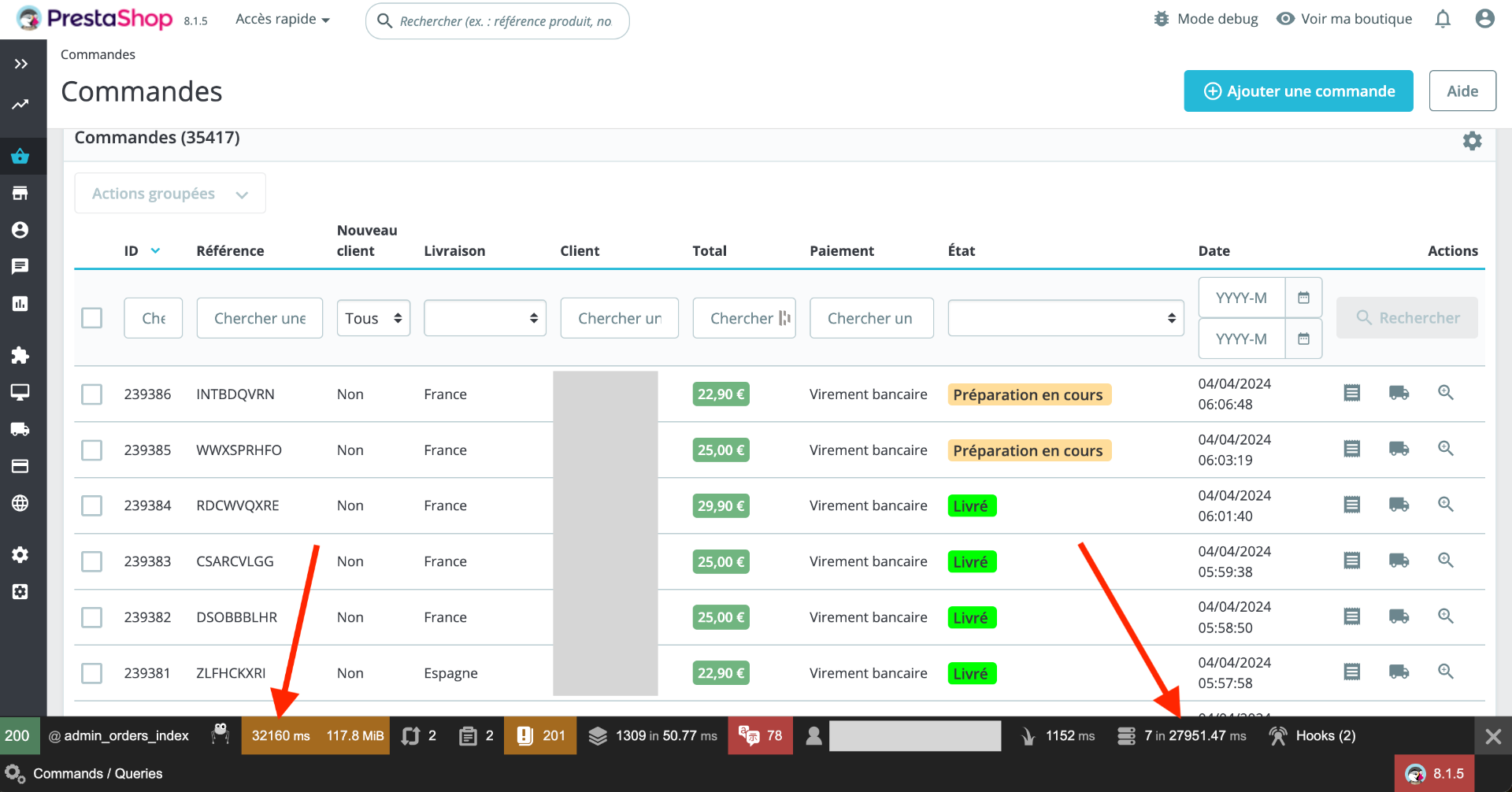The height and width of the screenshot is (792, 1512).
Task: Tick the checkbox for order 239381
Action: [x=92, y=673]
